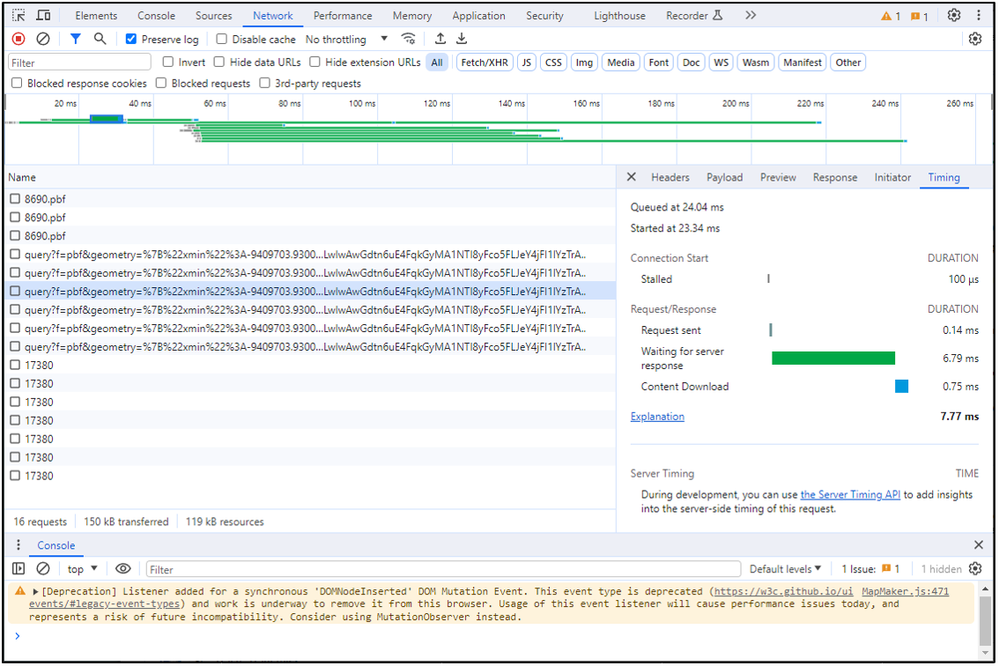This screenshot has height=666, width=999.
Task: Open the Default levels dropdown
Action: click(785, 568)
